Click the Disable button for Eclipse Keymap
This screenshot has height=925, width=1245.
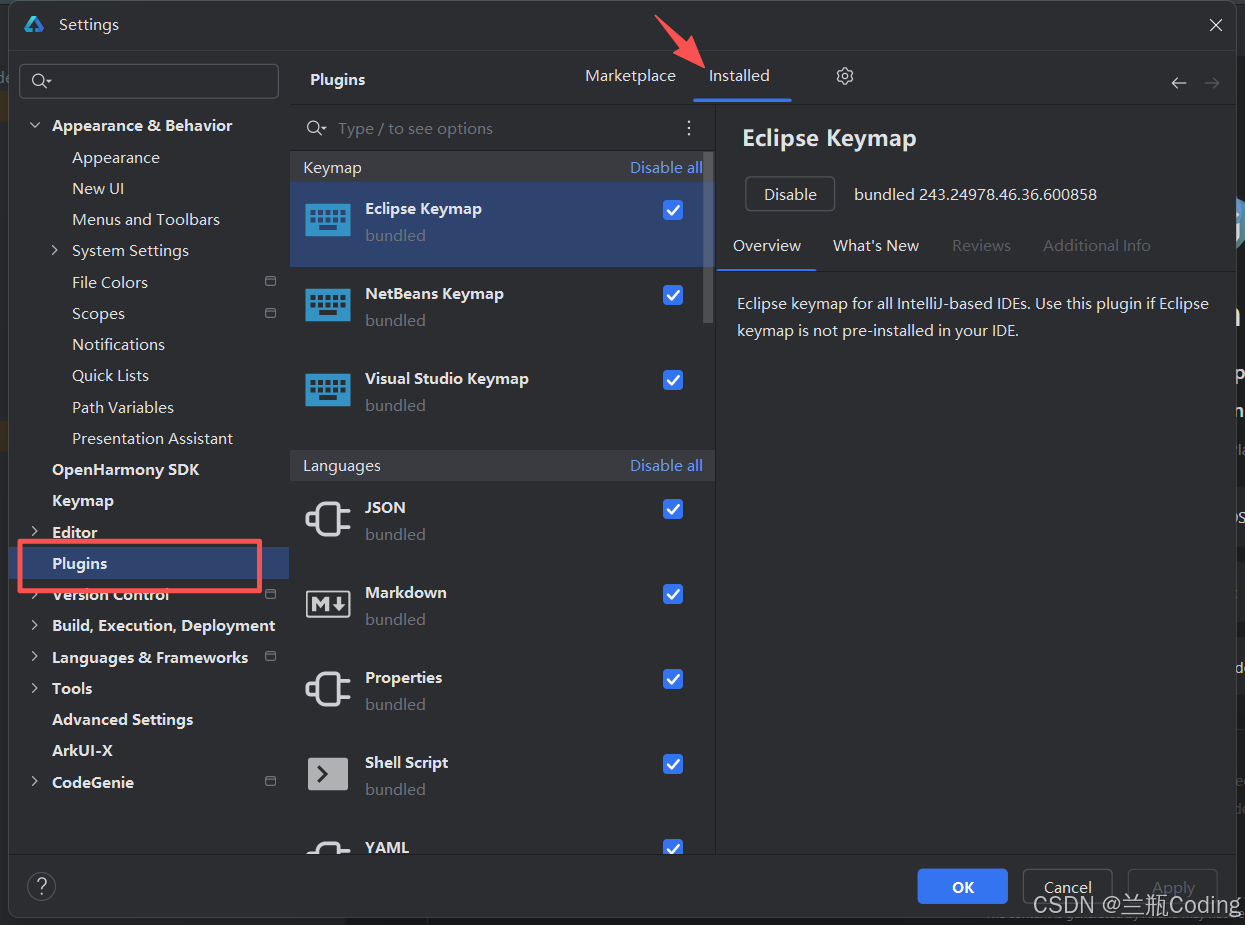click(x=790, y=194)
